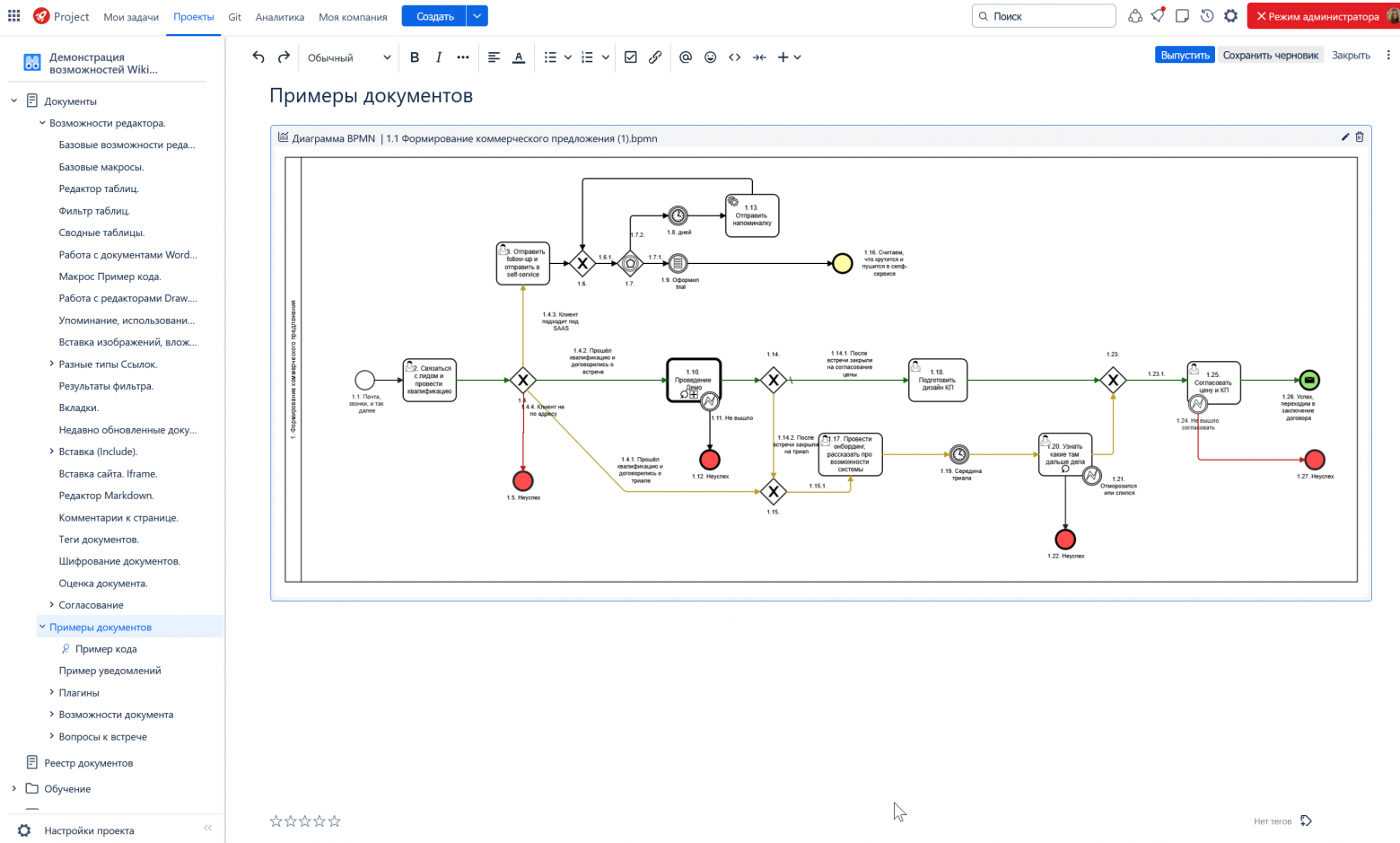Open the apps grid menu
This screenshot has width=1400, height=843.
coord(14,16)
